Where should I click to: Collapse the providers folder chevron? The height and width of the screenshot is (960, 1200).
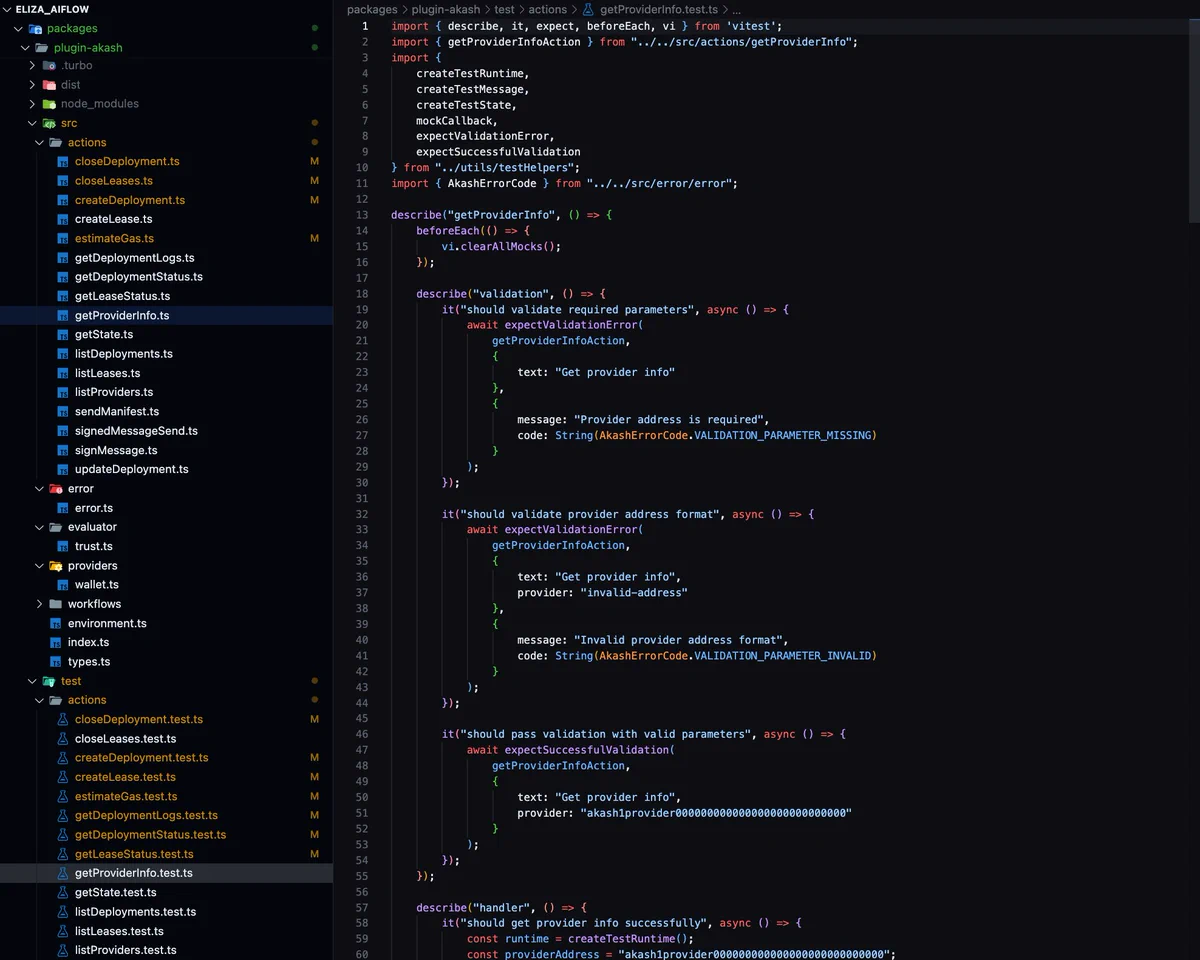click(40, 566)
